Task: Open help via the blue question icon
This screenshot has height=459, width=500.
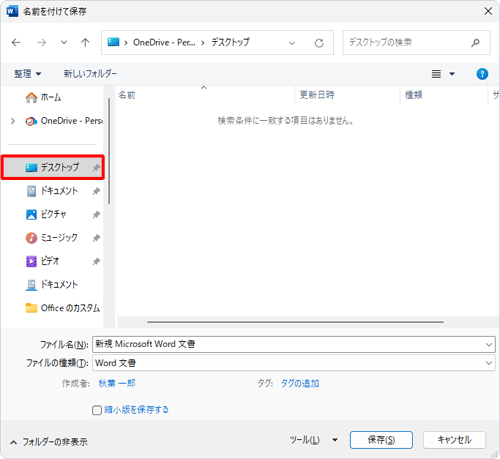Action: 482,74
